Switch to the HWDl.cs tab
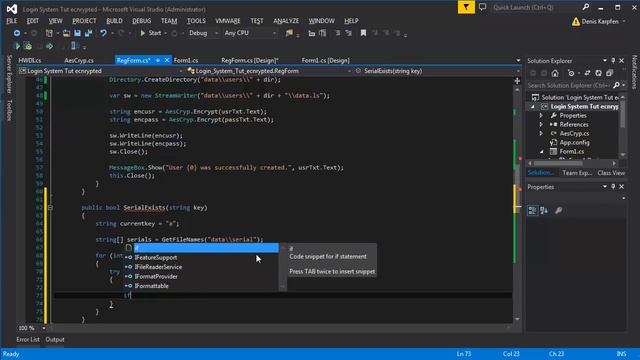The width and height of the screenshot is (640, 360). tap(30, 60)
